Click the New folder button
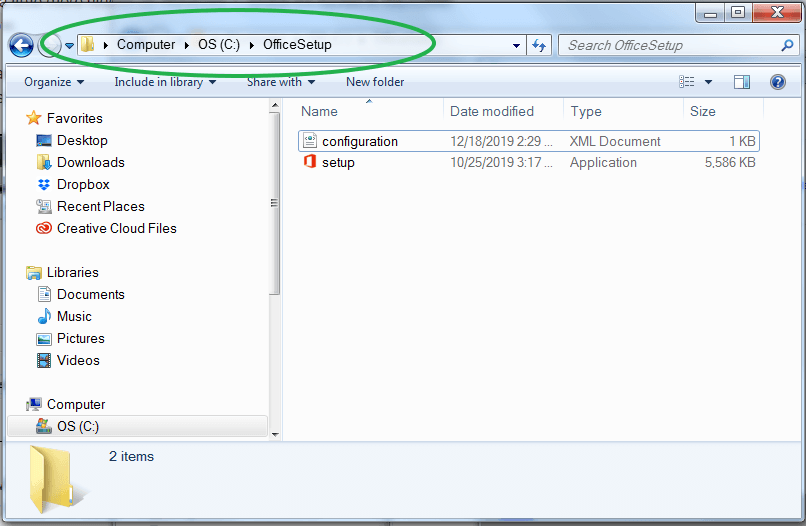 coord(375,82)
